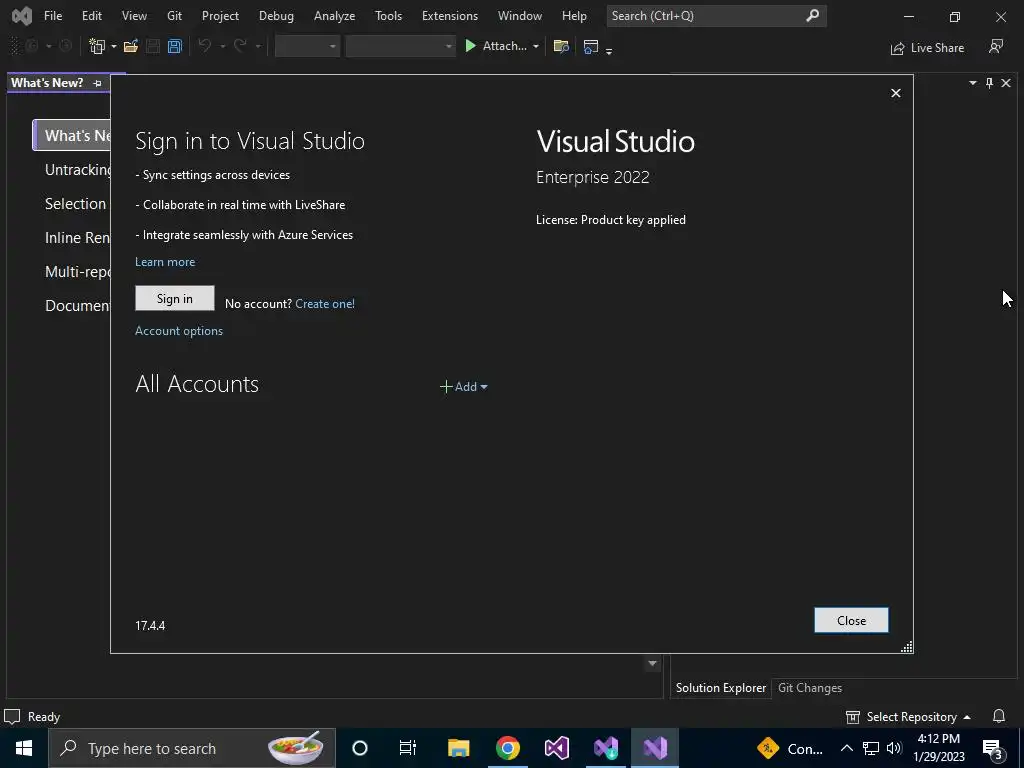This screenshot has width=1024, height=768.
Task: Close the Solution Explorer panel
Action: tap(1006, 83)
